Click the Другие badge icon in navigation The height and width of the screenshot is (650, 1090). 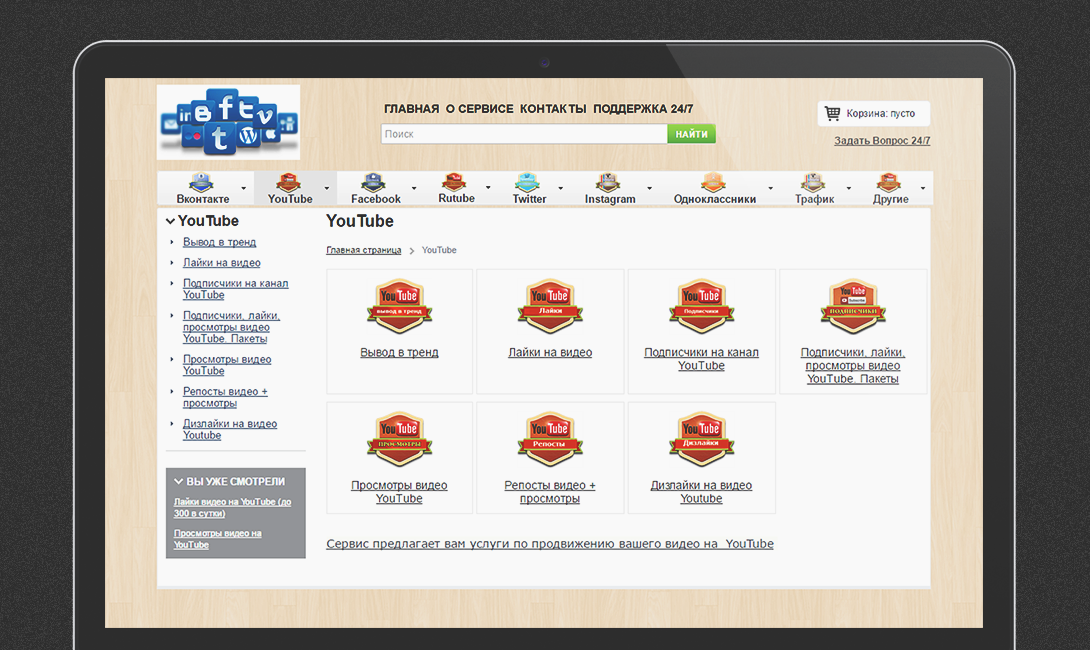pyautogui.click(x=888, y=182)
